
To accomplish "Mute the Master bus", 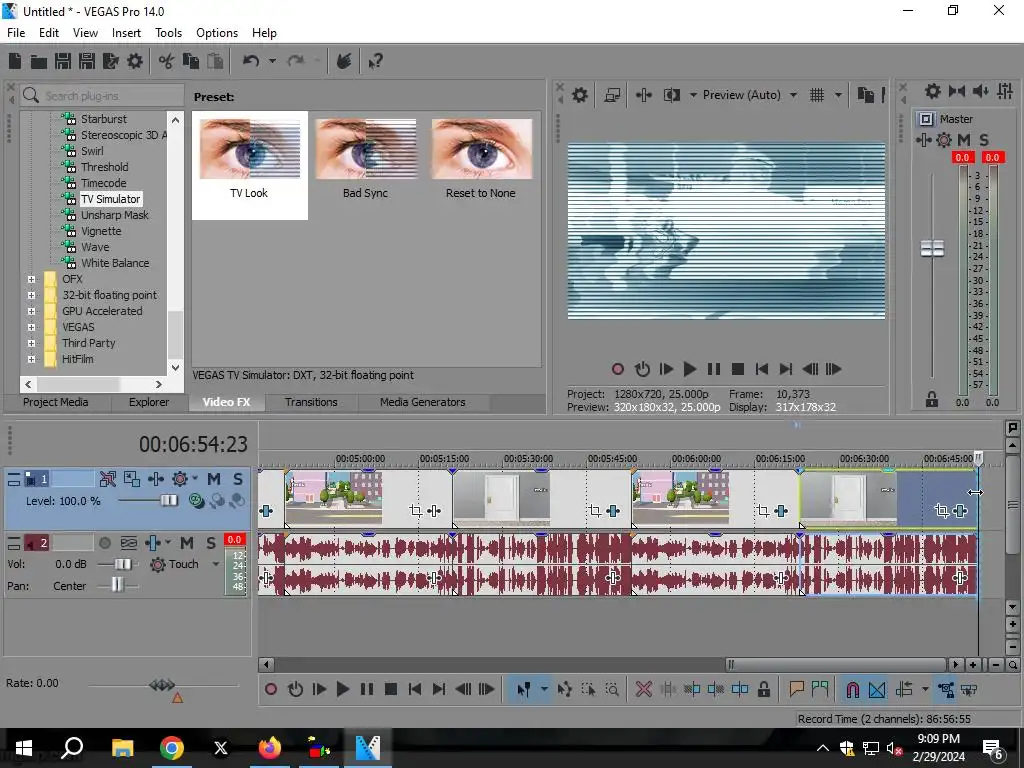I will (964, 140).
